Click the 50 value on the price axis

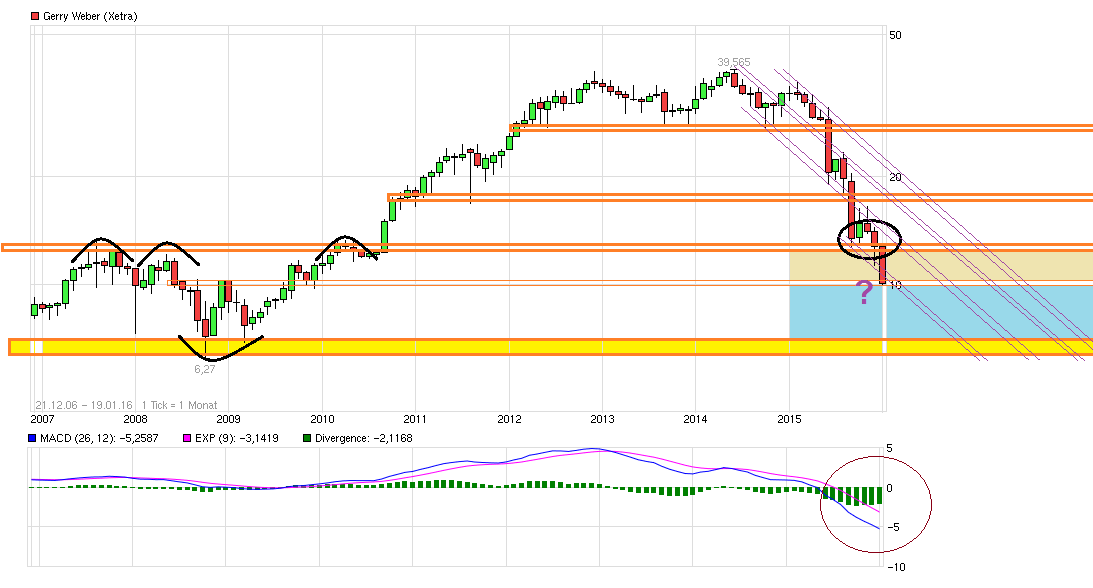point(896,33)
